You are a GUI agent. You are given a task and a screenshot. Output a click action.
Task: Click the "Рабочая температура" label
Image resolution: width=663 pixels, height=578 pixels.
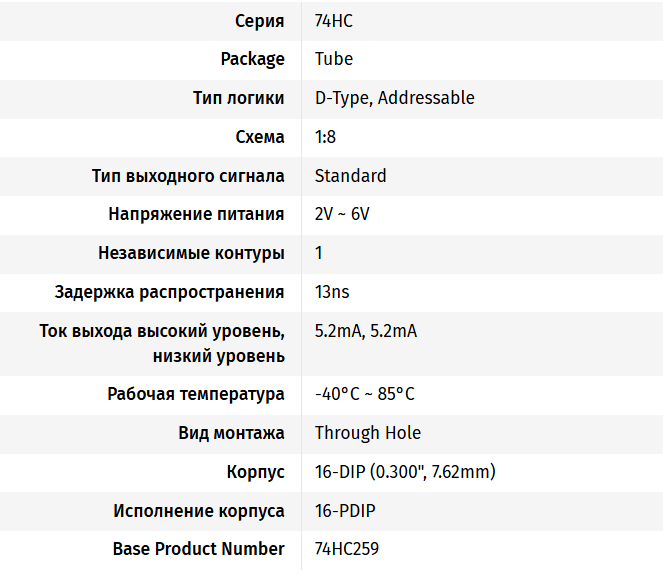pos(196,394)
